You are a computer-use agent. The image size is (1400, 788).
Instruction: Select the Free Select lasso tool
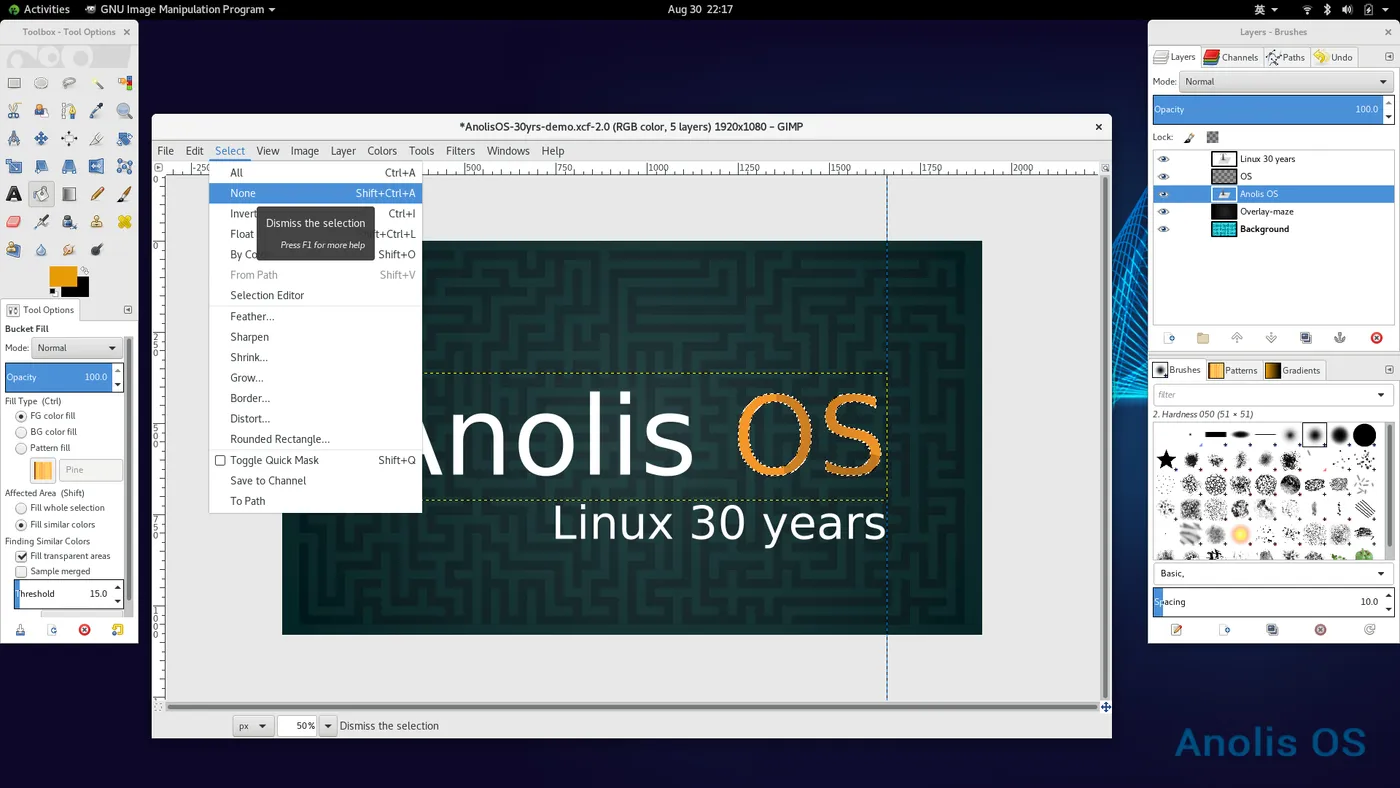click(69, 84)
